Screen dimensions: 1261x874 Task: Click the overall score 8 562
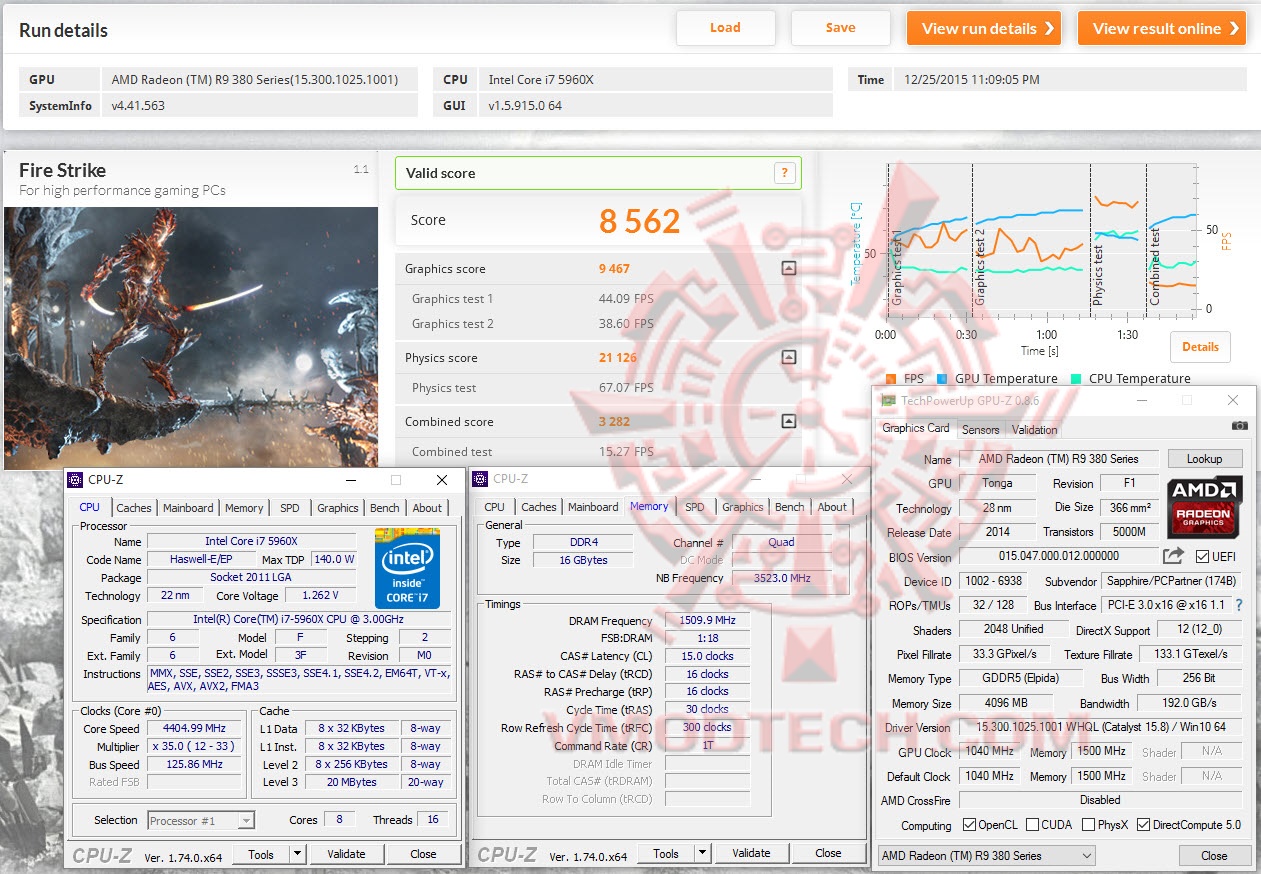pyautogui.click(x=640, y=221)
